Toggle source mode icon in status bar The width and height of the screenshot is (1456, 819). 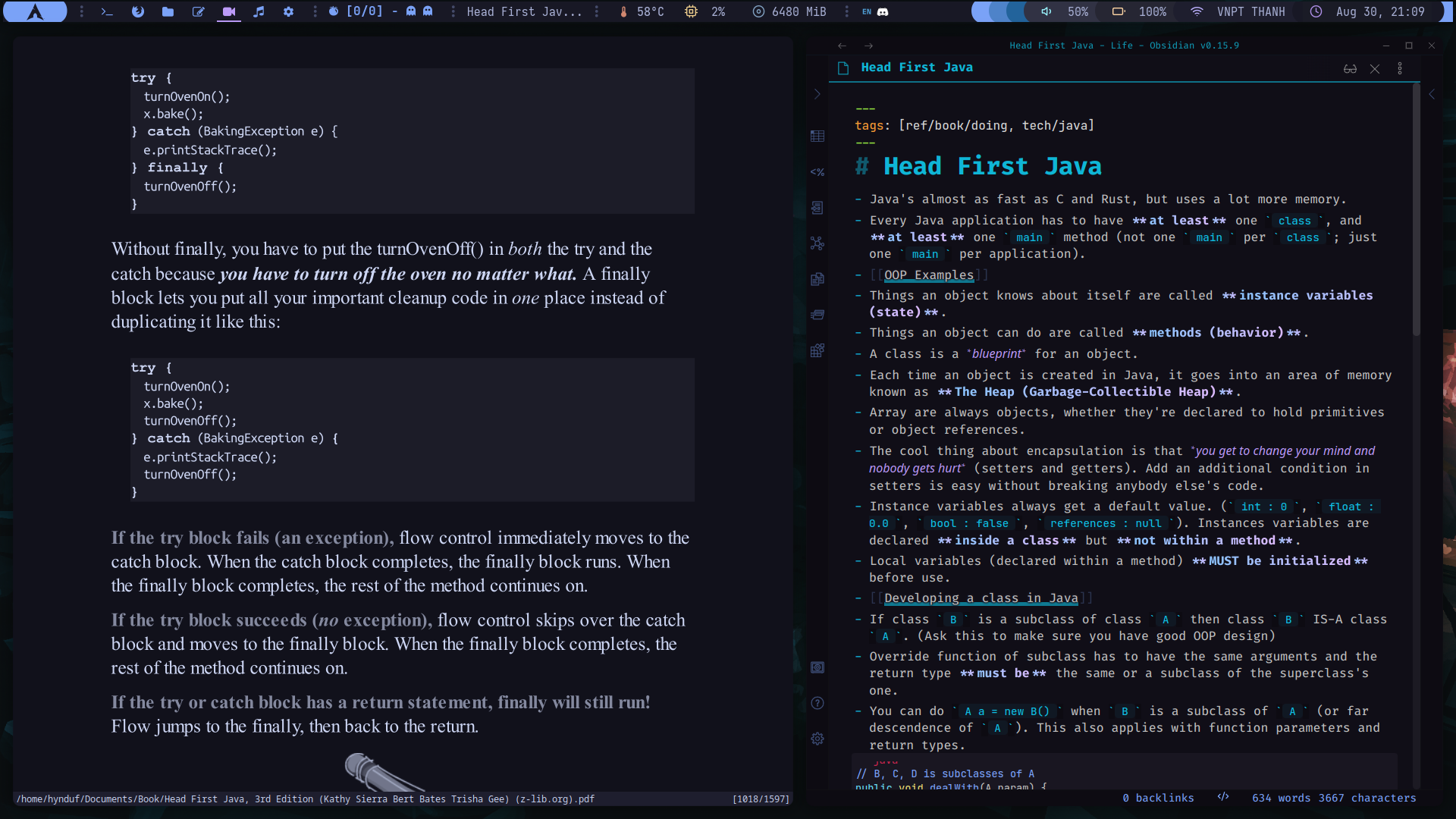(1222, 797)
